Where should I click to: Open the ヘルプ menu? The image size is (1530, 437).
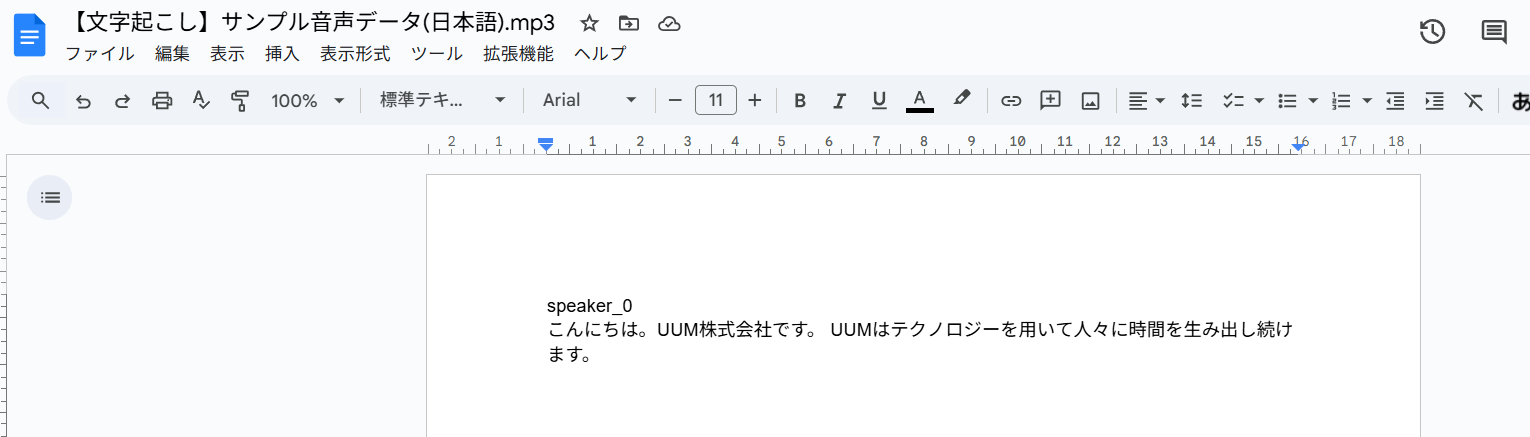click(600, 54)
